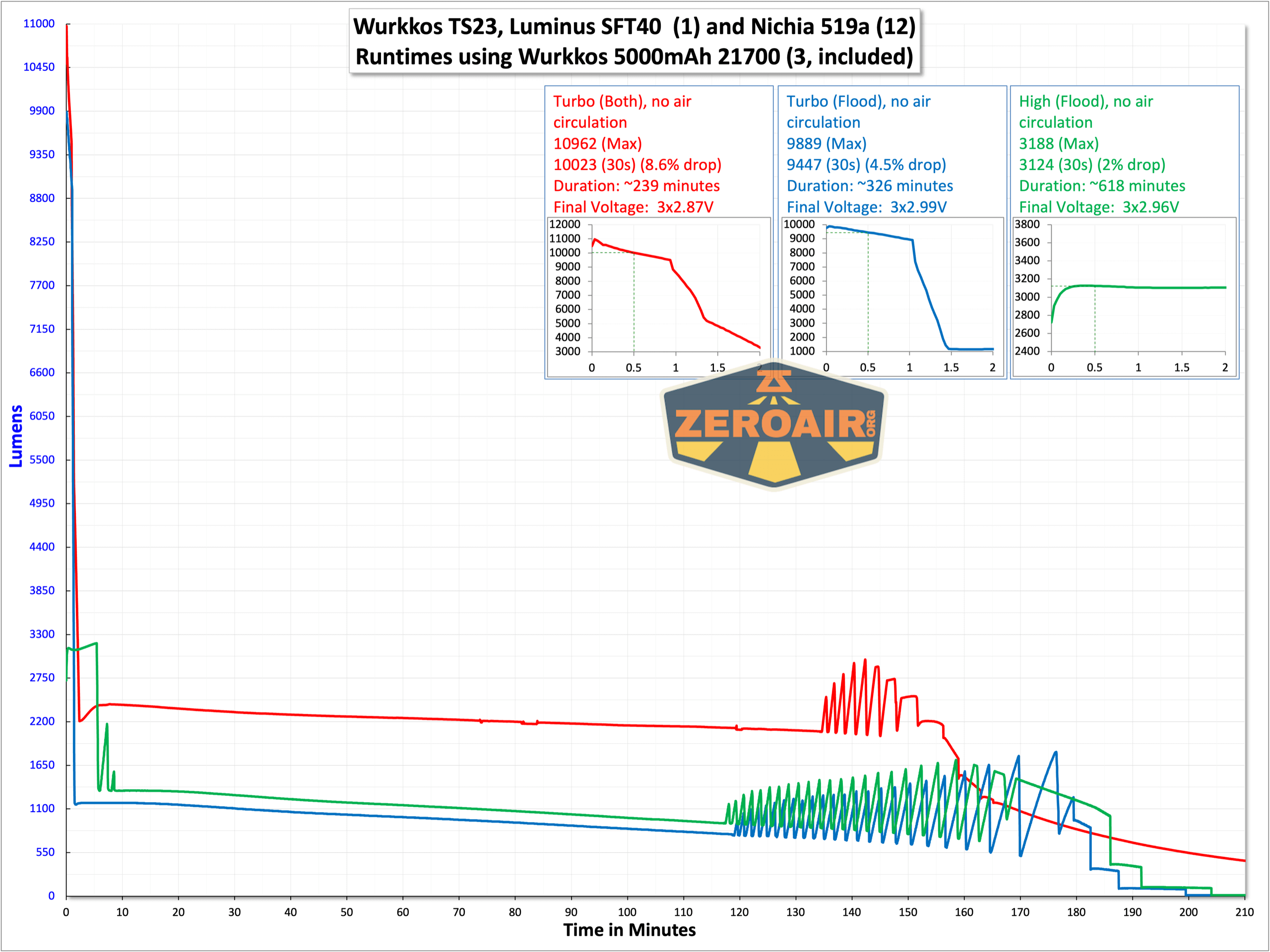This screenshot has height=952, width=1270.
Task: Click the 180 x-axis tick label
Action: (x=1076, y=912)
